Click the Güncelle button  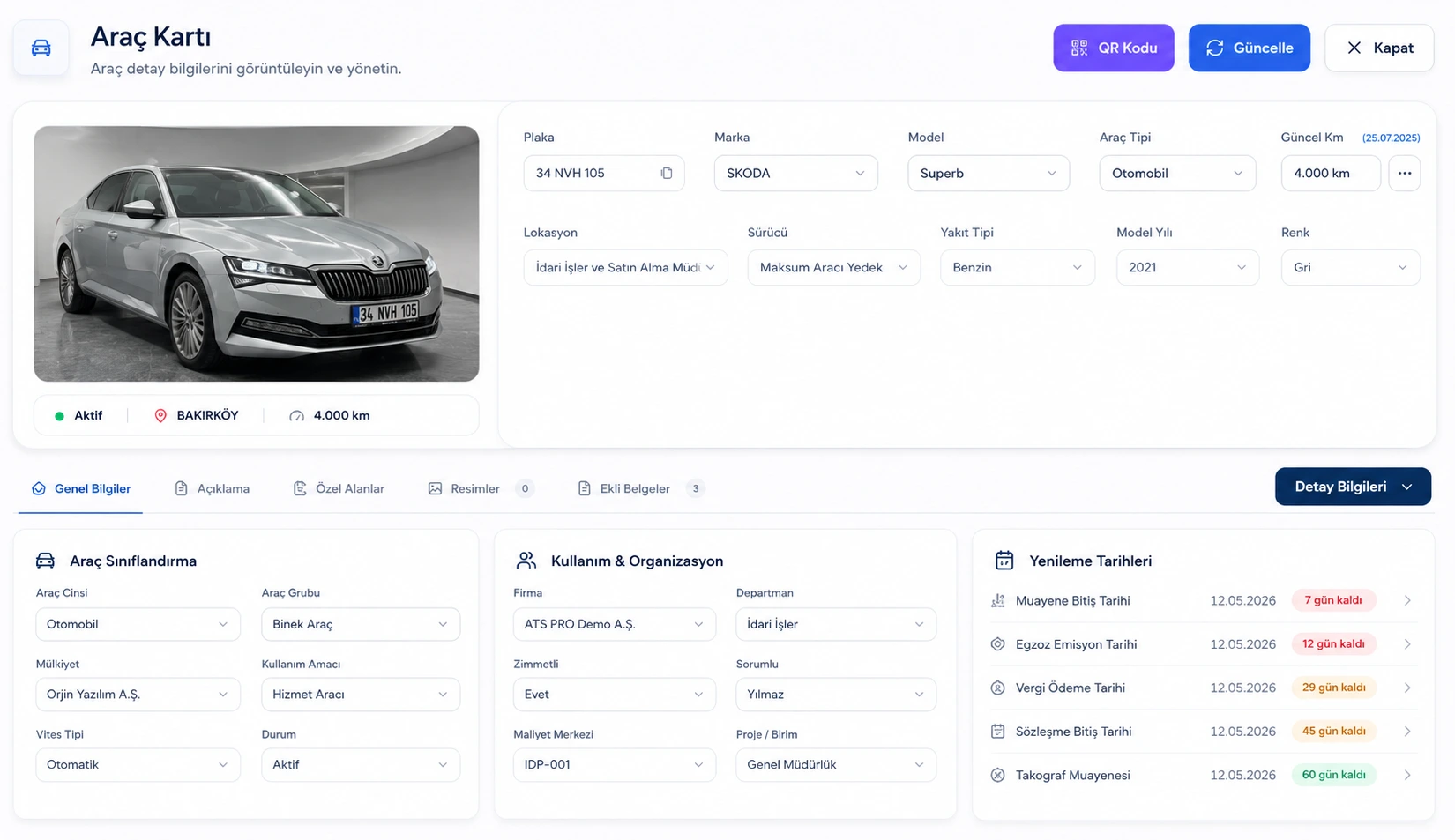[x=1249, y=48]
